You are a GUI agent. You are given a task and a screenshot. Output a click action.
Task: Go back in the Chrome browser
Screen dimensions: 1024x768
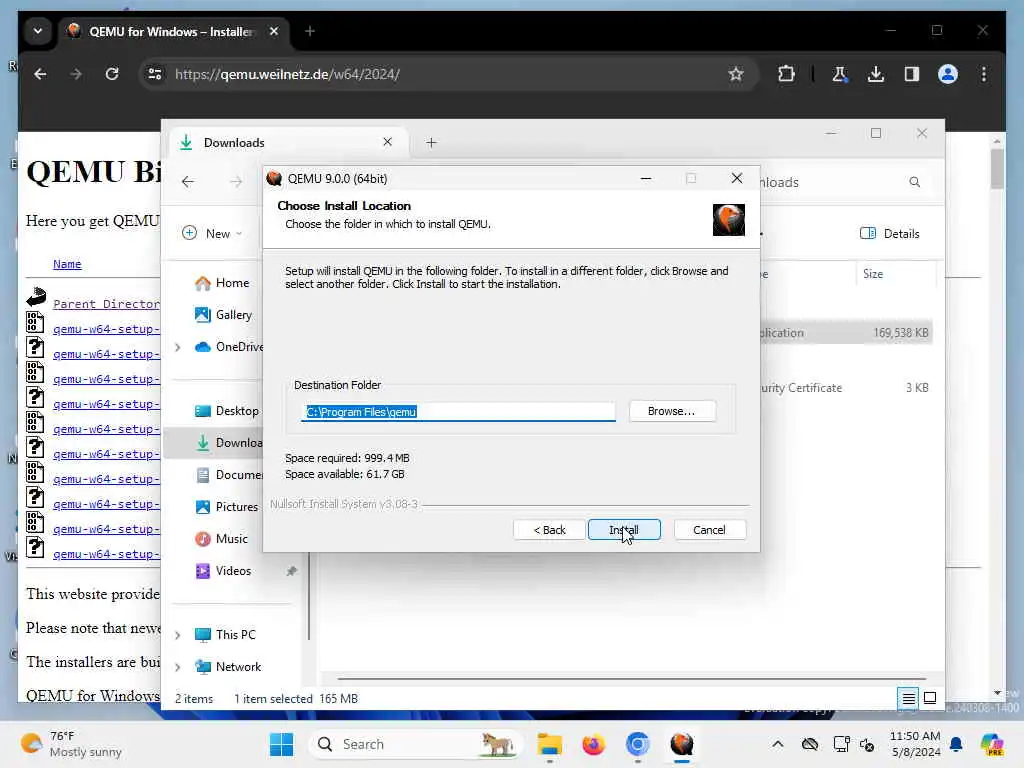[x=40, y=74]
